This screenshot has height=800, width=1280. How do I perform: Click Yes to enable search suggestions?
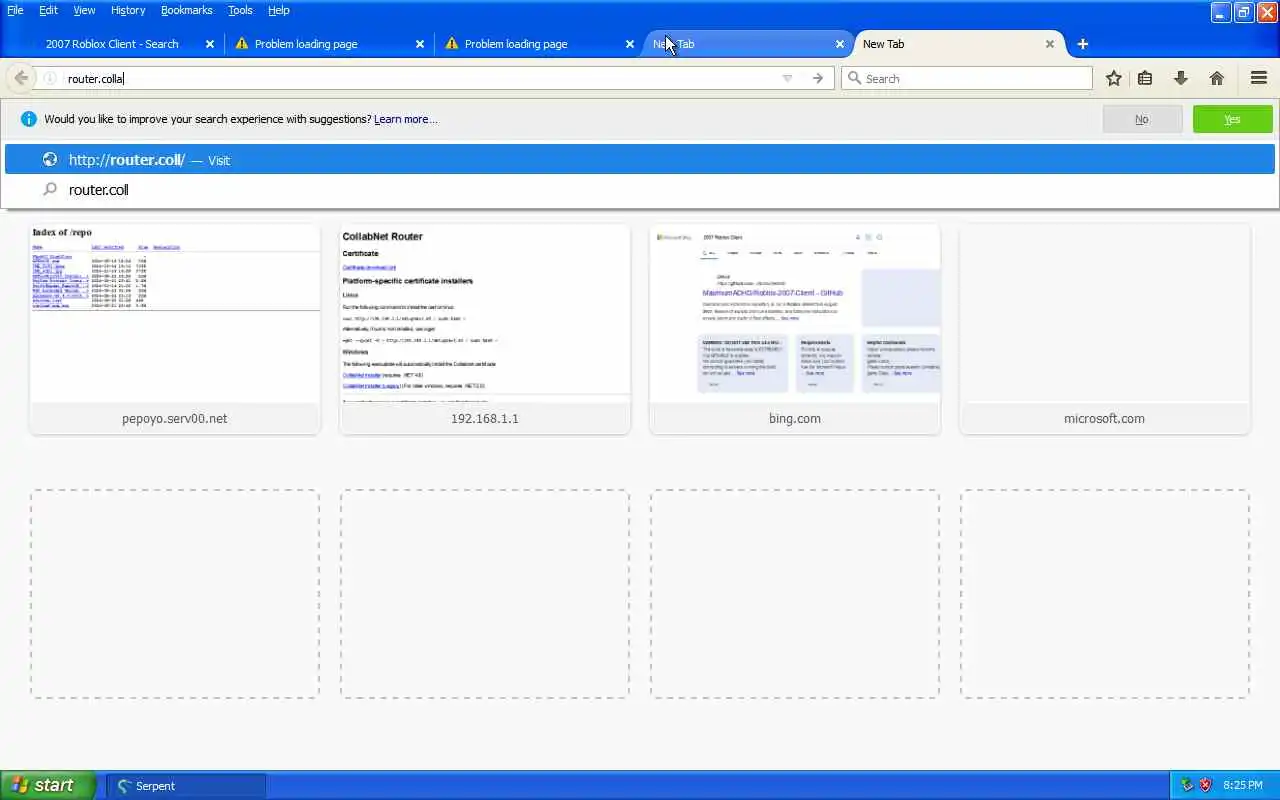click(x=1232, y=119)
